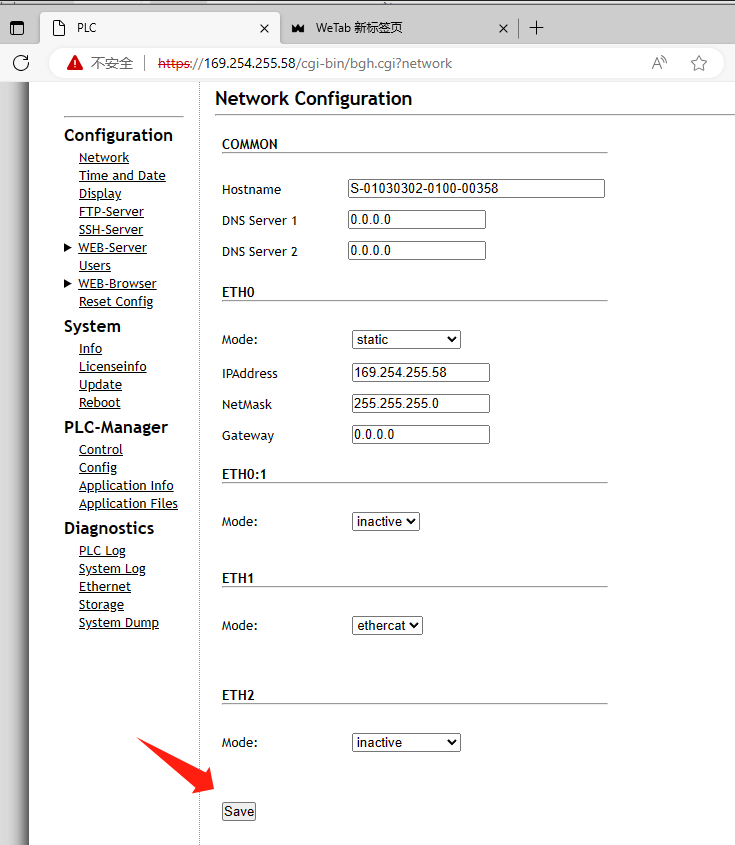735x845 pixels.
Task: Click the address bar URL
Action: (304, 63)
